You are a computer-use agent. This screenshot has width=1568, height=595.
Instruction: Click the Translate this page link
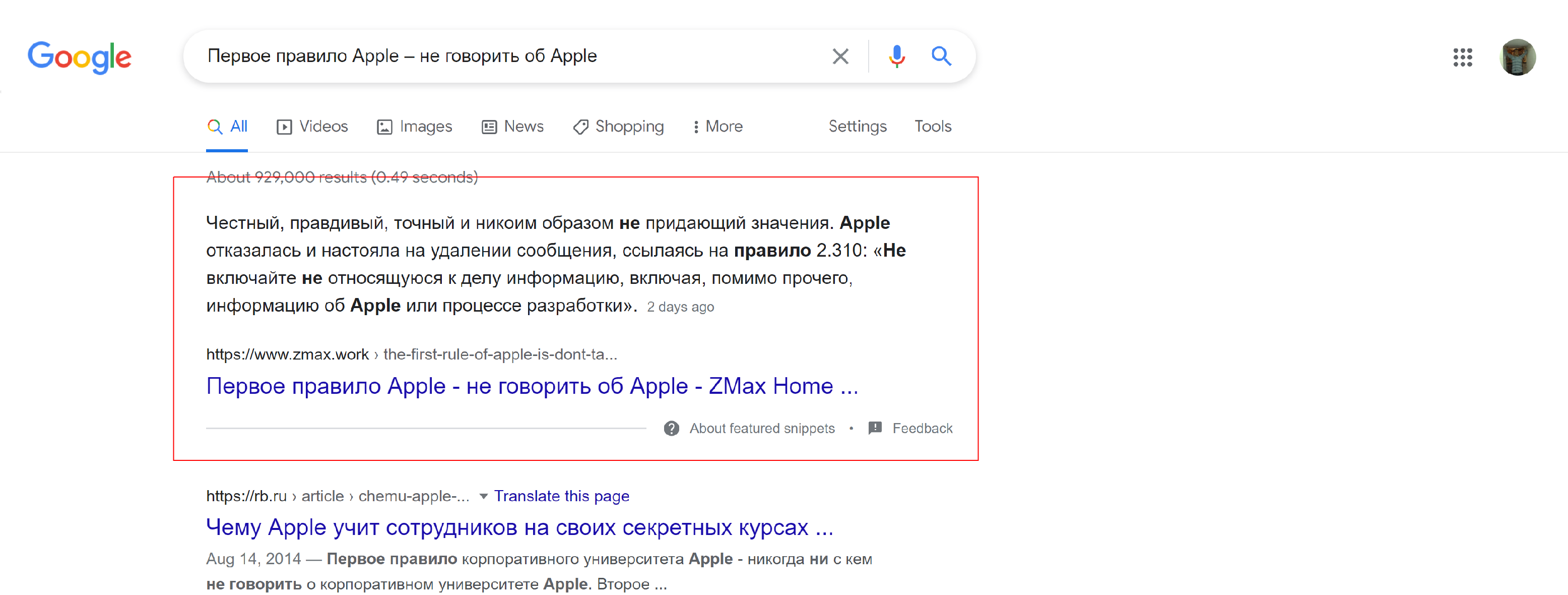[x=561, y=496]
